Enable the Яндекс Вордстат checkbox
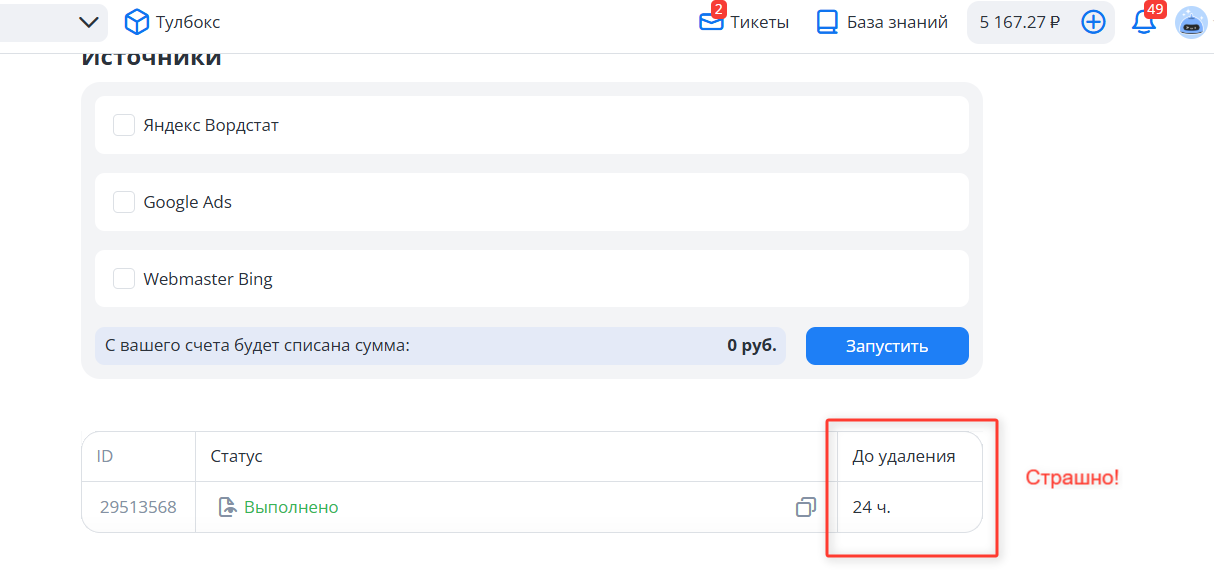 [x=124, y=125]
